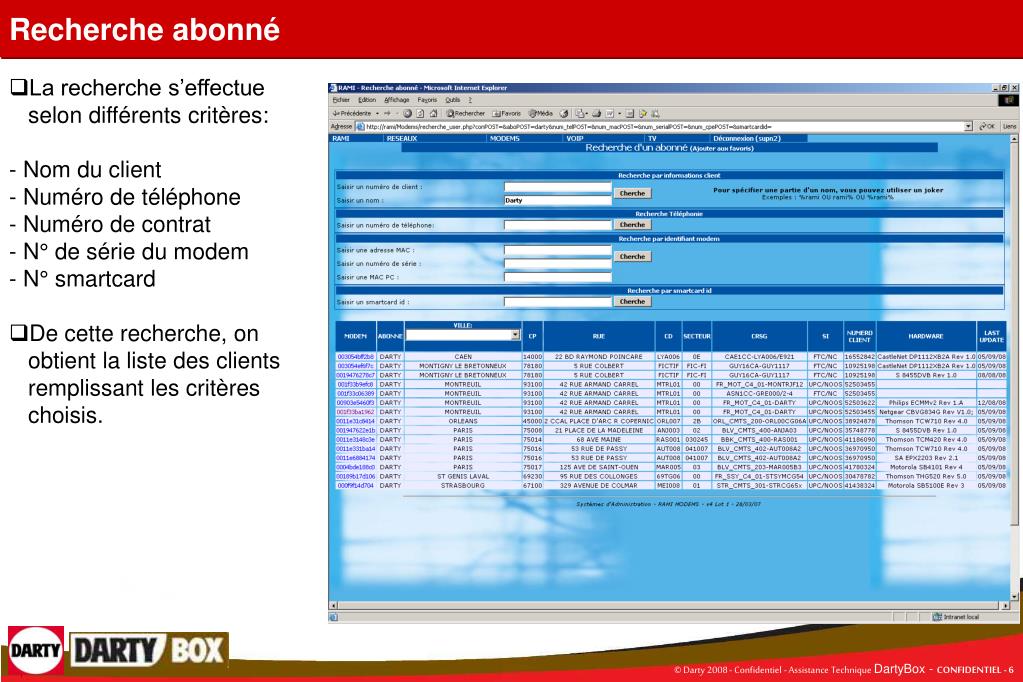Focus the nom field containing Darty
Image resolution: width=1023 pixels, height=682 pixels.
click(x=558, y=200)
